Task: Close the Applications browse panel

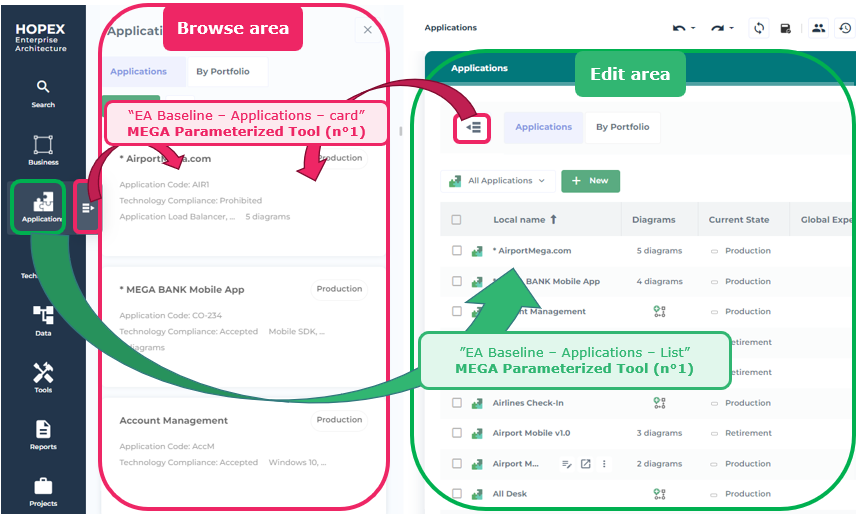Action: (x=367, y=30)
